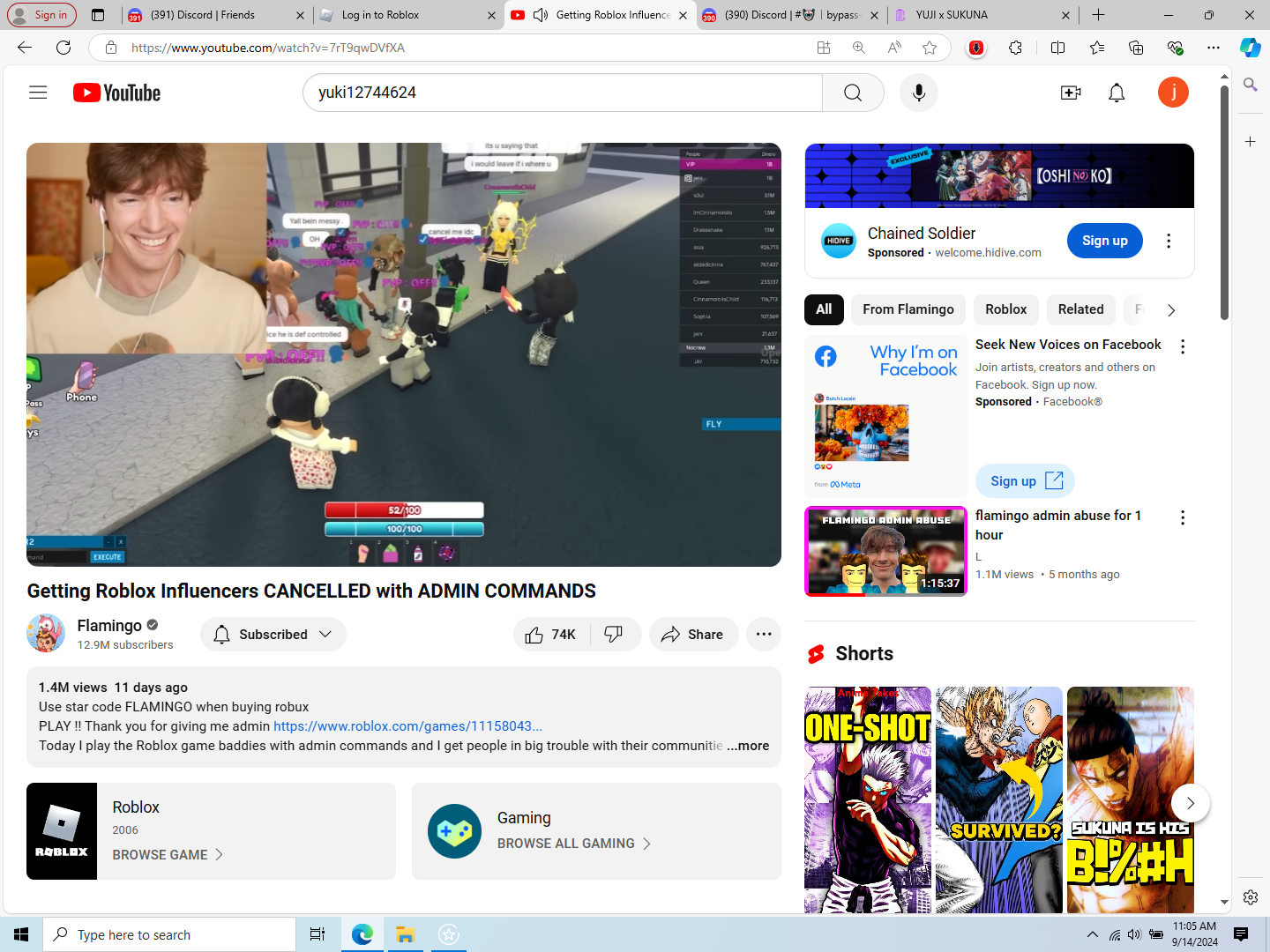Image resolution: width=1270 pixels, height=952 pixels.
Task: Sign up for Chained Soldier ad
Action: [1105, 241]
